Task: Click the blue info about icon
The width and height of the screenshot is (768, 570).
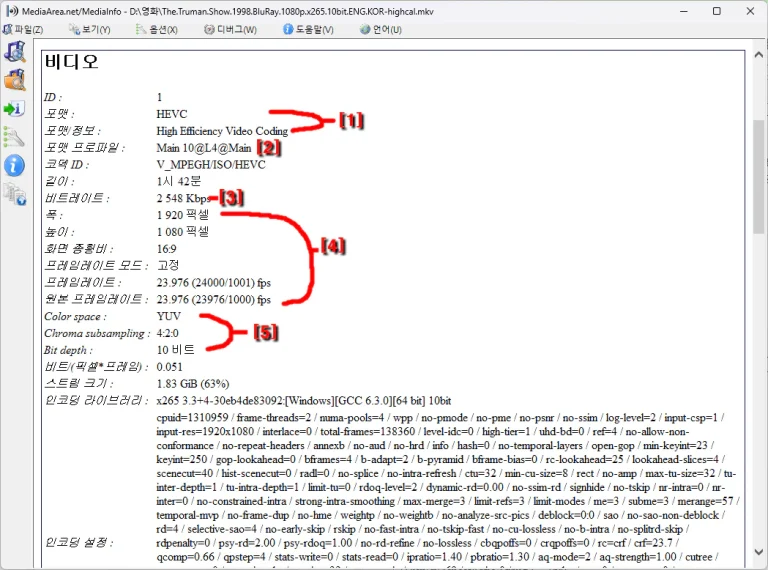Action: click(14, 166)
